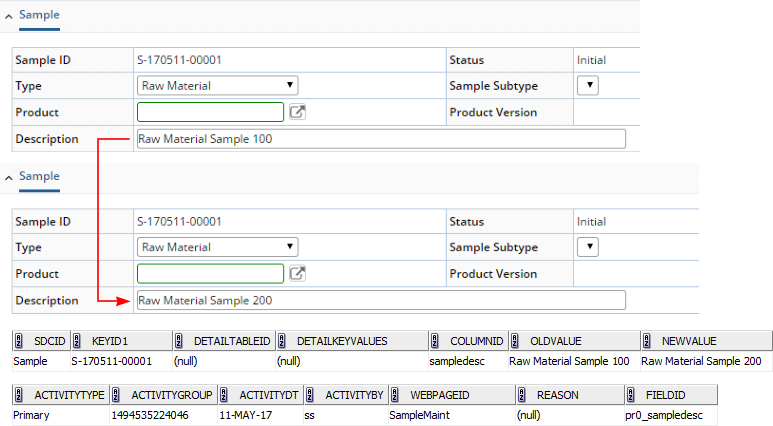Click Description field with Raw Material Sample 200
This screenshot has height=426, width=773.
[x=381, y=300]
